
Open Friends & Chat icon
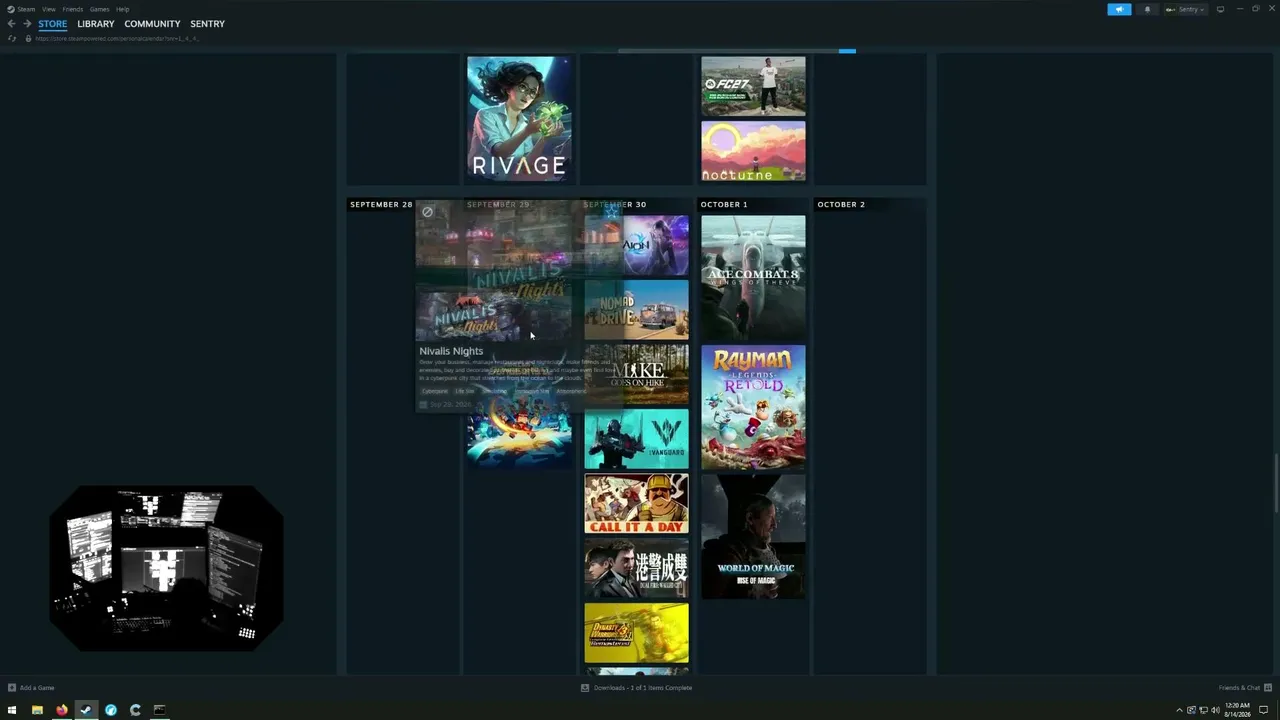point(1268,688)
